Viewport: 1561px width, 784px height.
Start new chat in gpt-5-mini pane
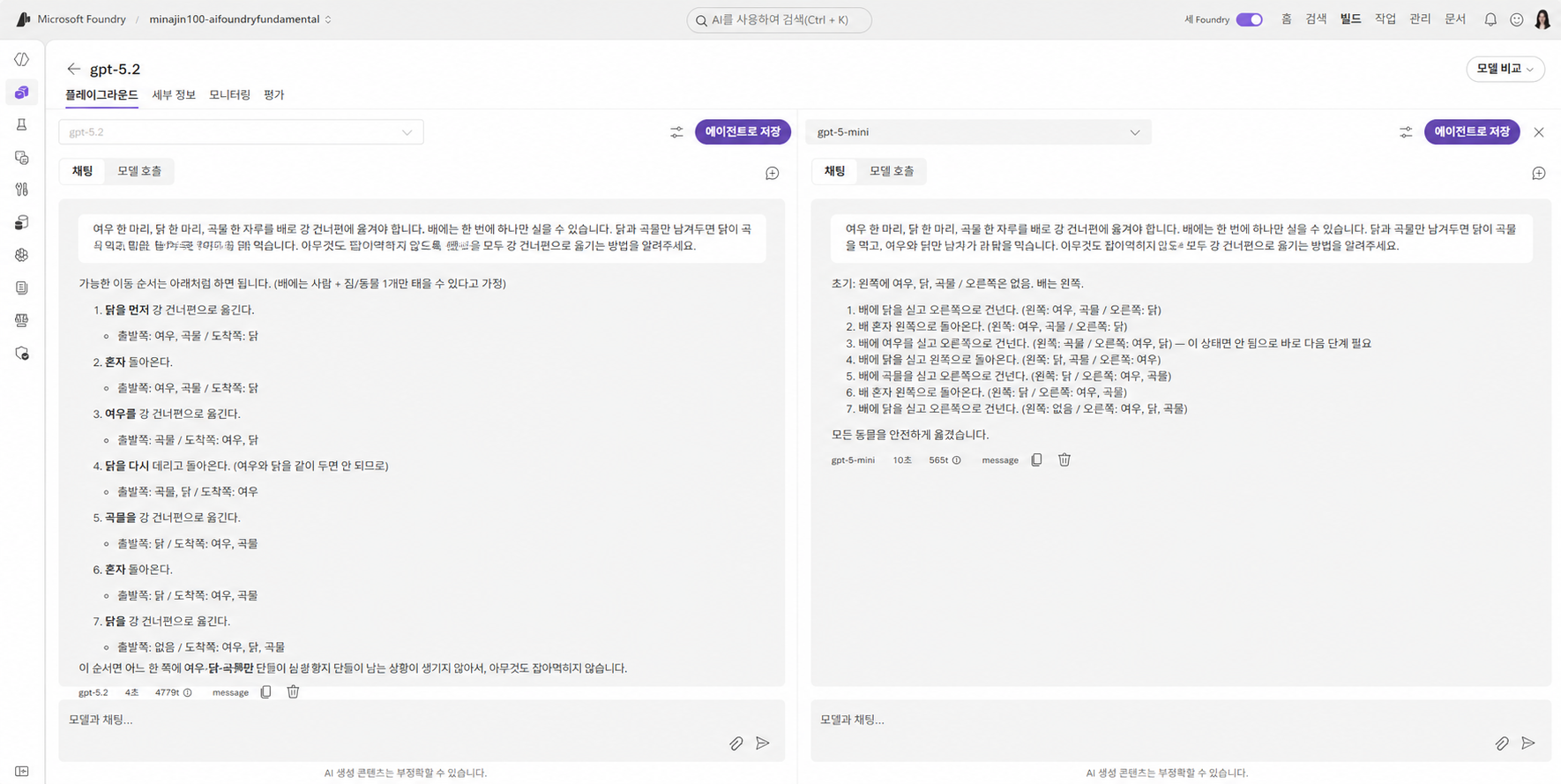pos(1539,174)
